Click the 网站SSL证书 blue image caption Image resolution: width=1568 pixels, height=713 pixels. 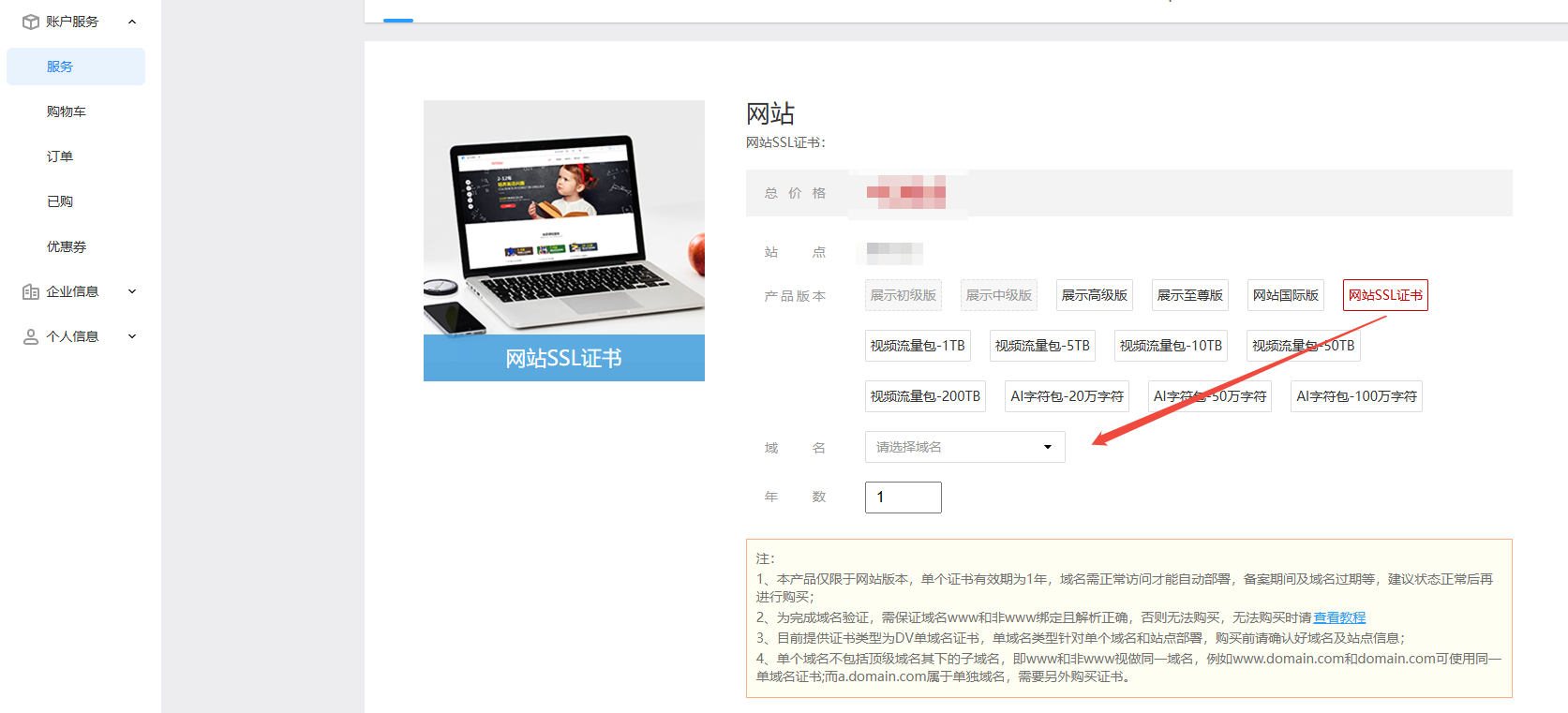point(564,358)
